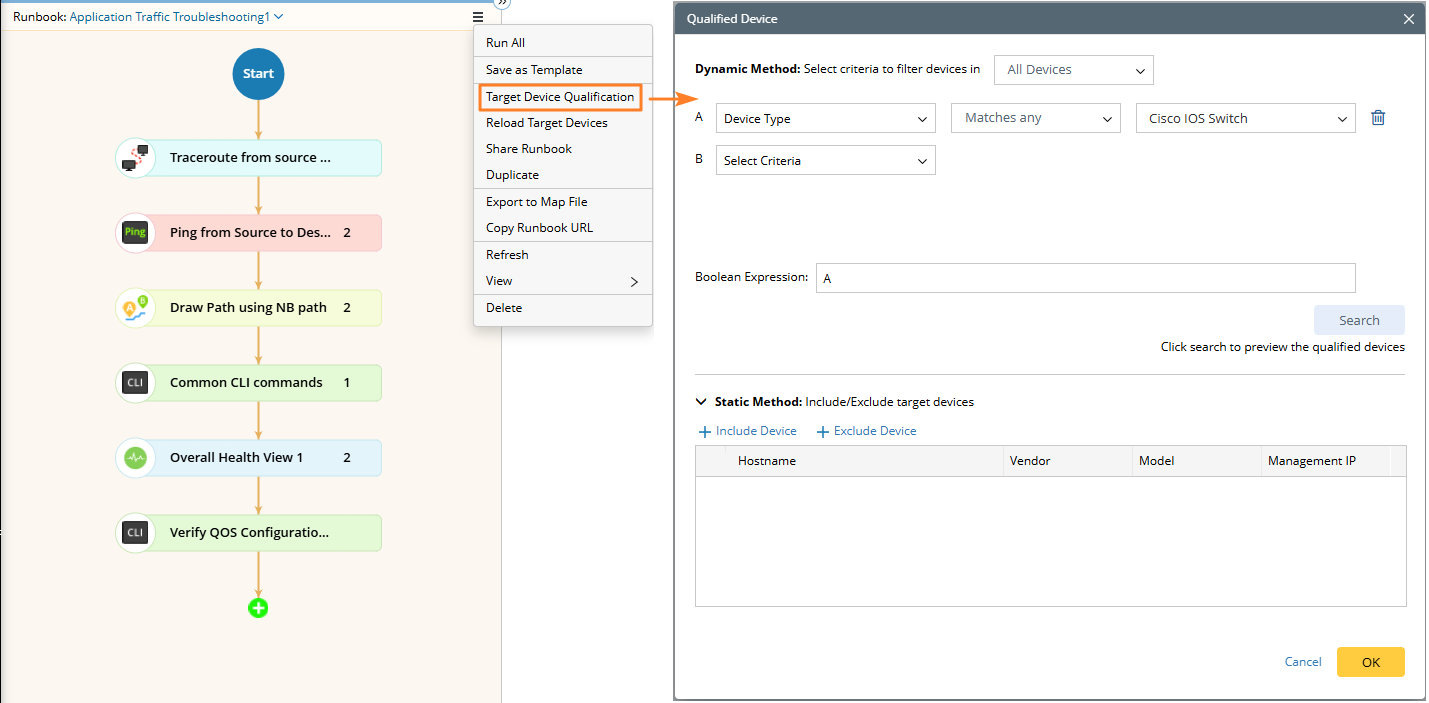The height and width of the screenshot is (703, 1429).
Task: Click the Ping node icon
Action: [x=135, y=233]
